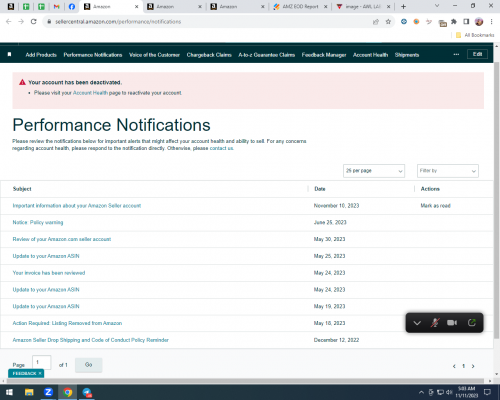This screenshot has width=500, height=400.
Task: Click the share screen icon in Zoom bar
Action: coord(472,322)
